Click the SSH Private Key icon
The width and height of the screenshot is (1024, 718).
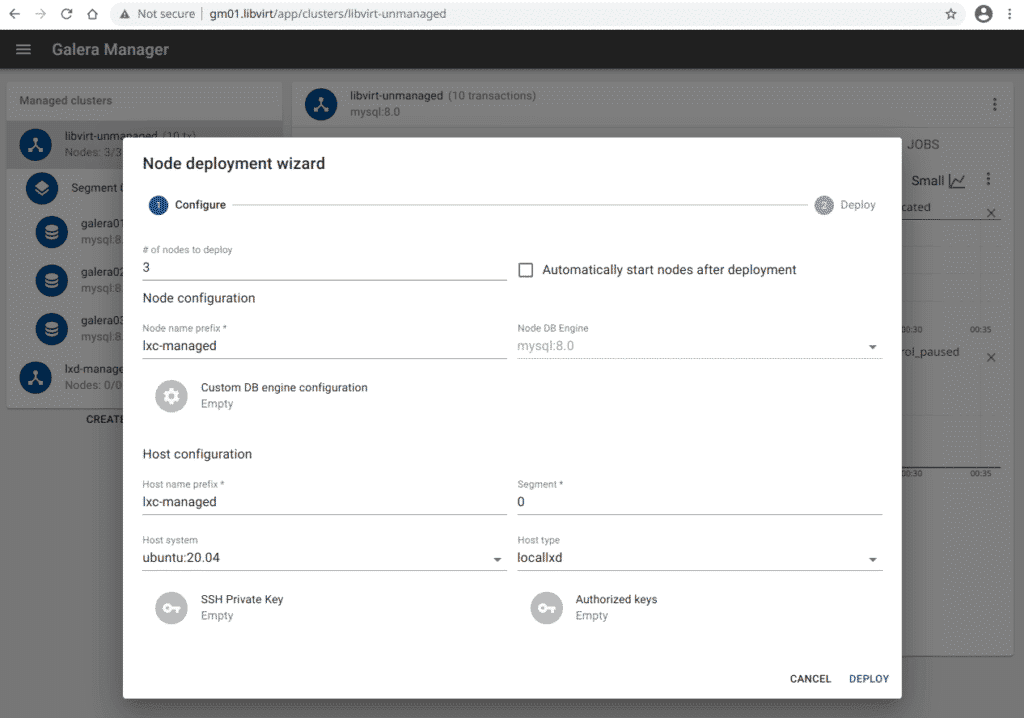coord(171,608)
